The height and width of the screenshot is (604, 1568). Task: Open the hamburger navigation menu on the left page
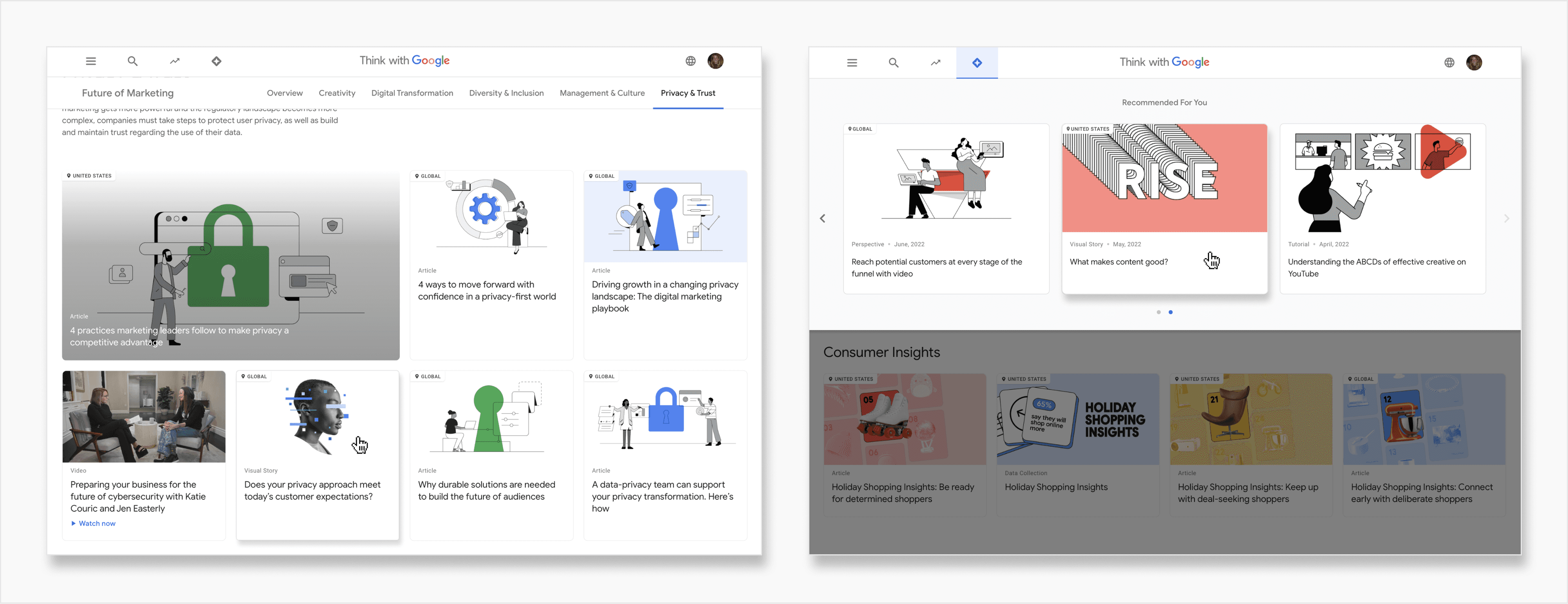point(91,61)
